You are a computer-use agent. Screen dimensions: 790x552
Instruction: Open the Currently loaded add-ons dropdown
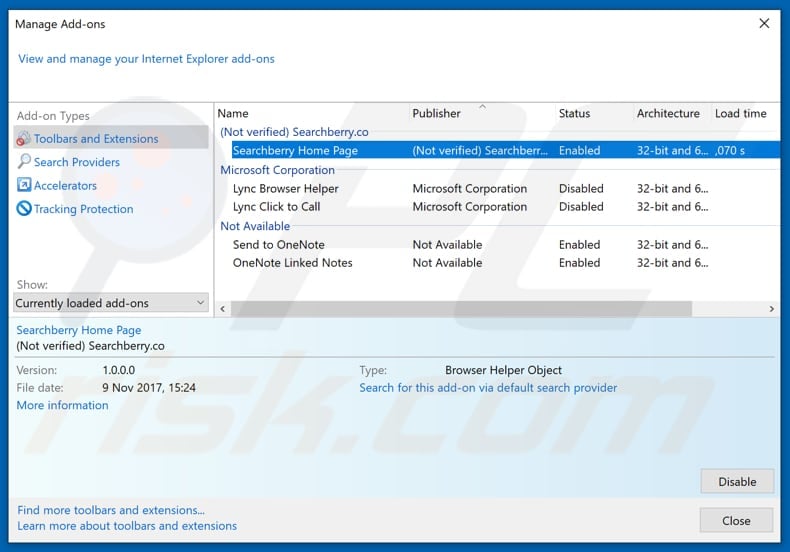(x=111, y=303)
